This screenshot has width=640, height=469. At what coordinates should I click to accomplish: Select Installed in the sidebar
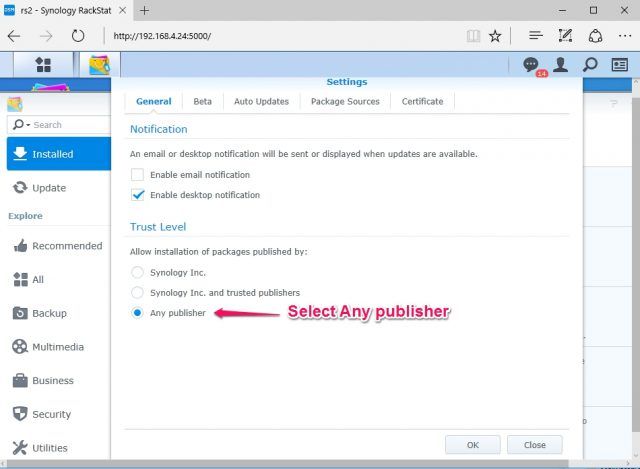point(59,154)
